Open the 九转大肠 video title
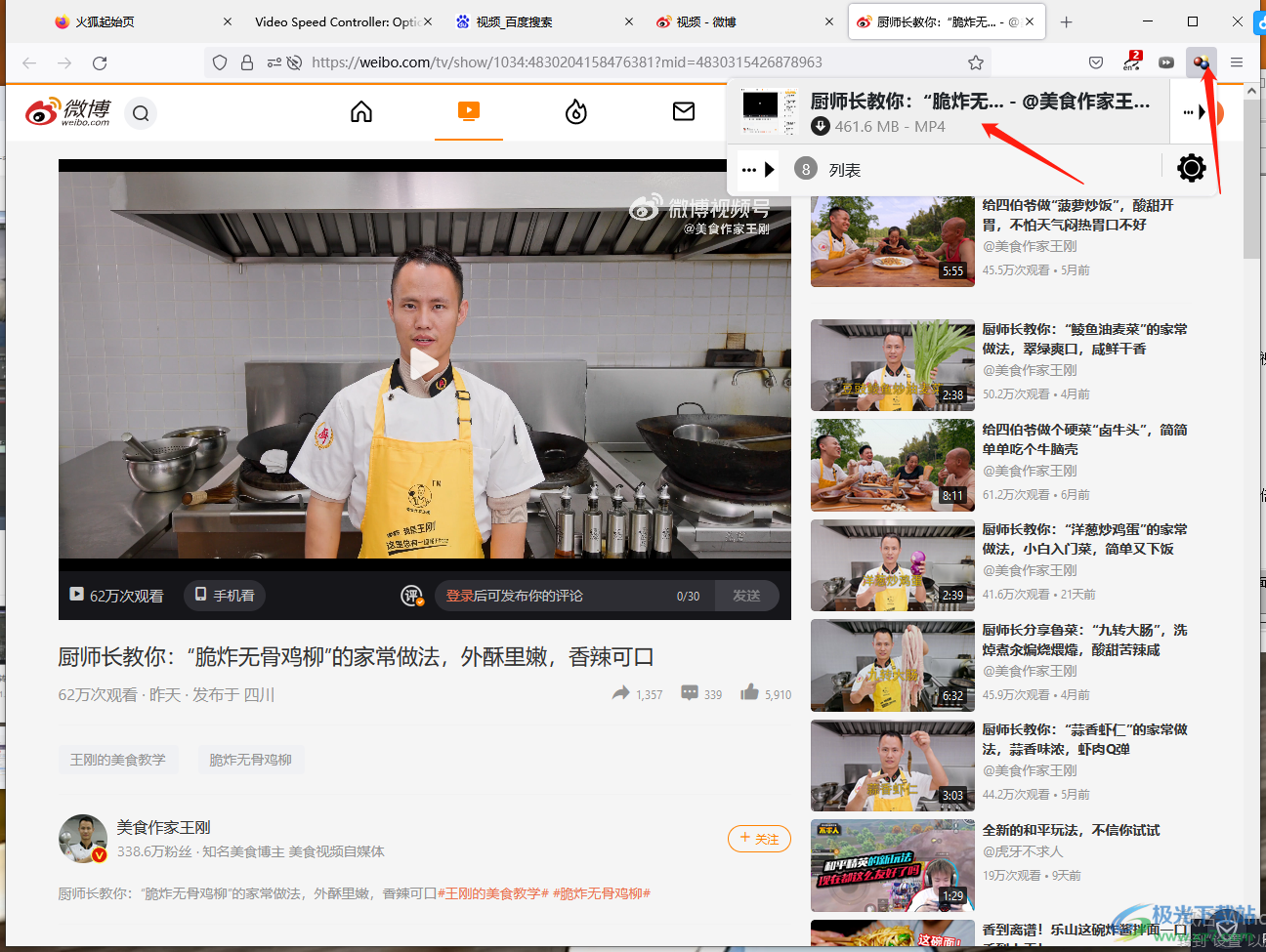1266x952 pixels. pyautogui.click(x=1085, y=640)
